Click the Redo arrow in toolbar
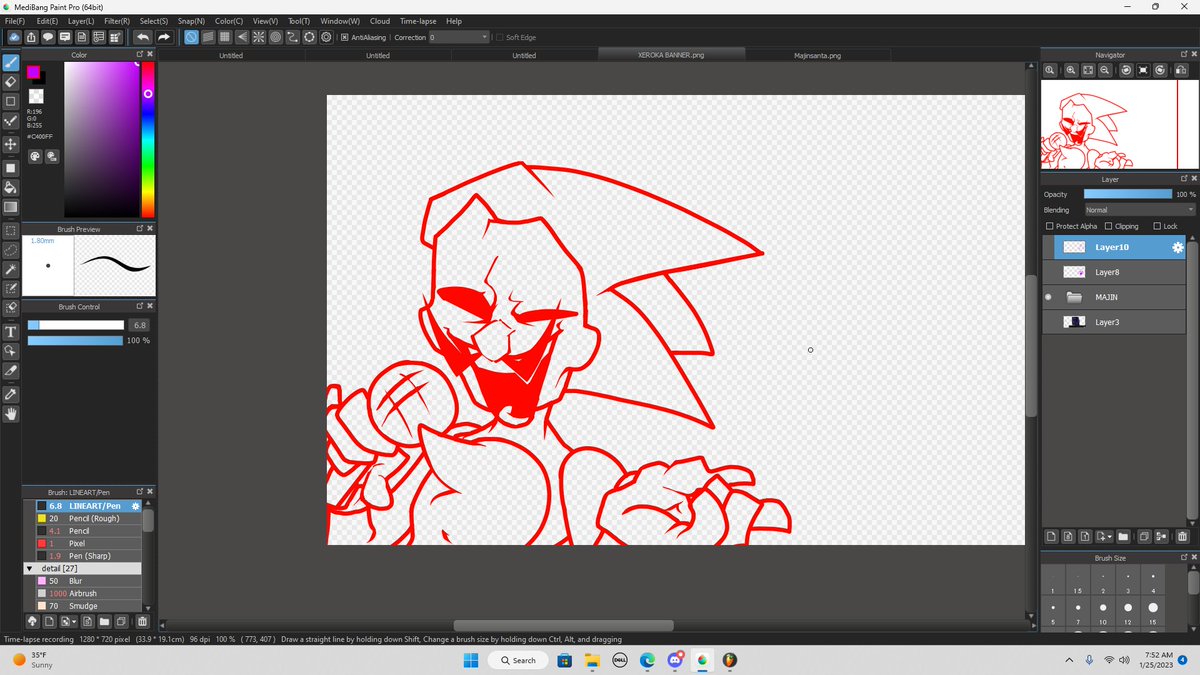 point(164,37)
